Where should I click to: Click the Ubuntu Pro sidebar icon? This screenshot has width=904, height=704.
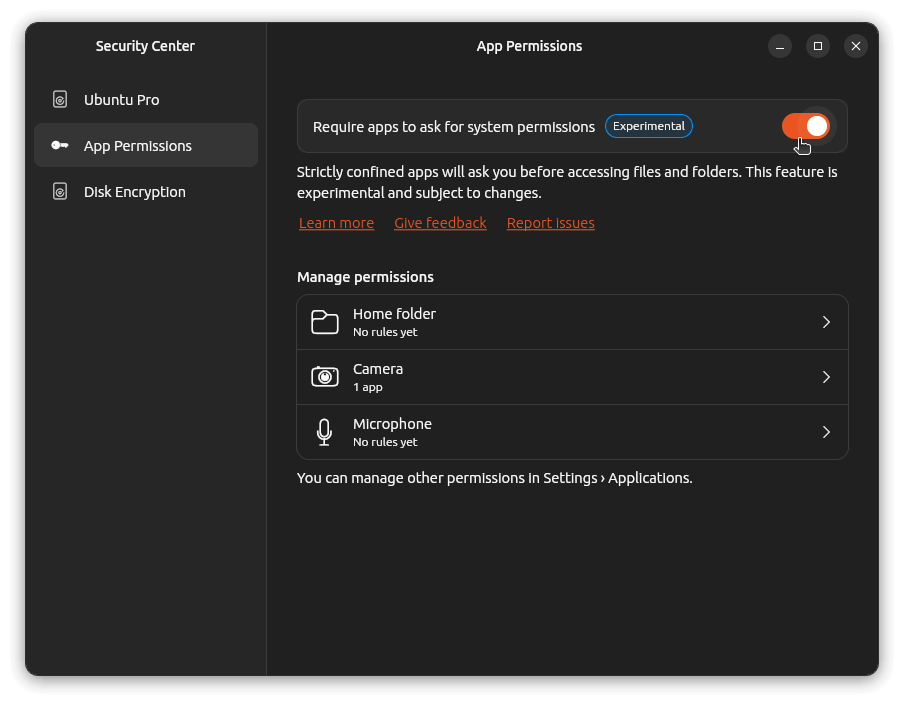pos(60,100)
